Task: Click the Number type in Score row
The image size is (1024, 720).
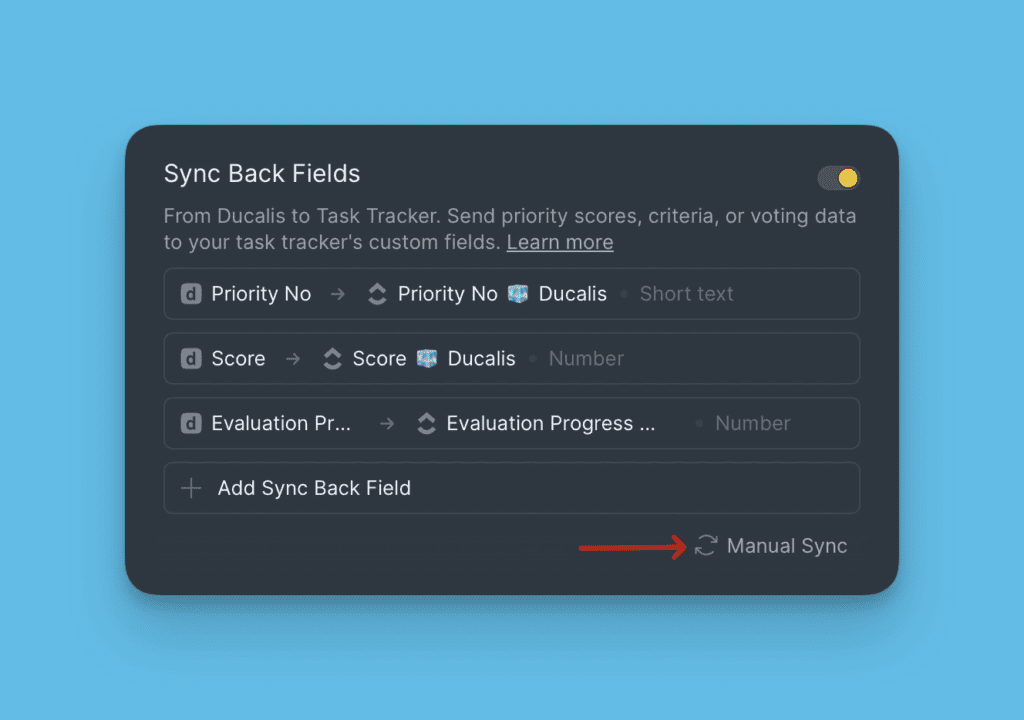Action: click(586, 359)
